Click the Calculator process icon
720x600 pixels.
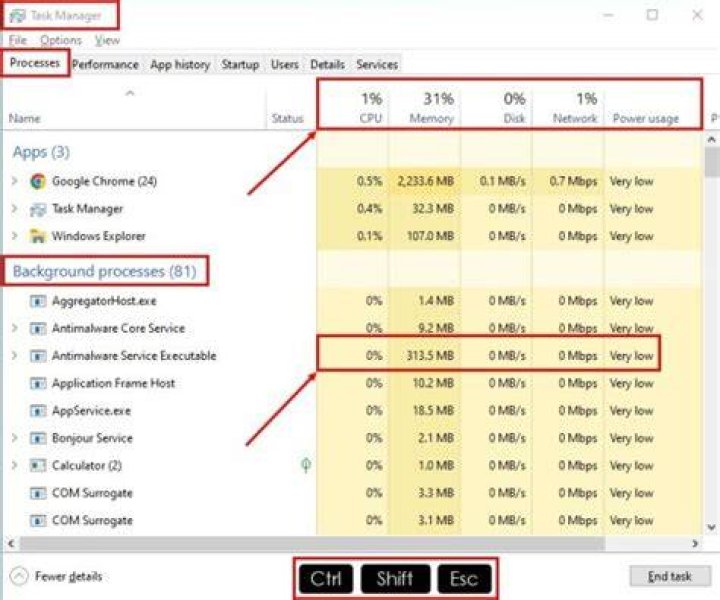click(38, 465)
